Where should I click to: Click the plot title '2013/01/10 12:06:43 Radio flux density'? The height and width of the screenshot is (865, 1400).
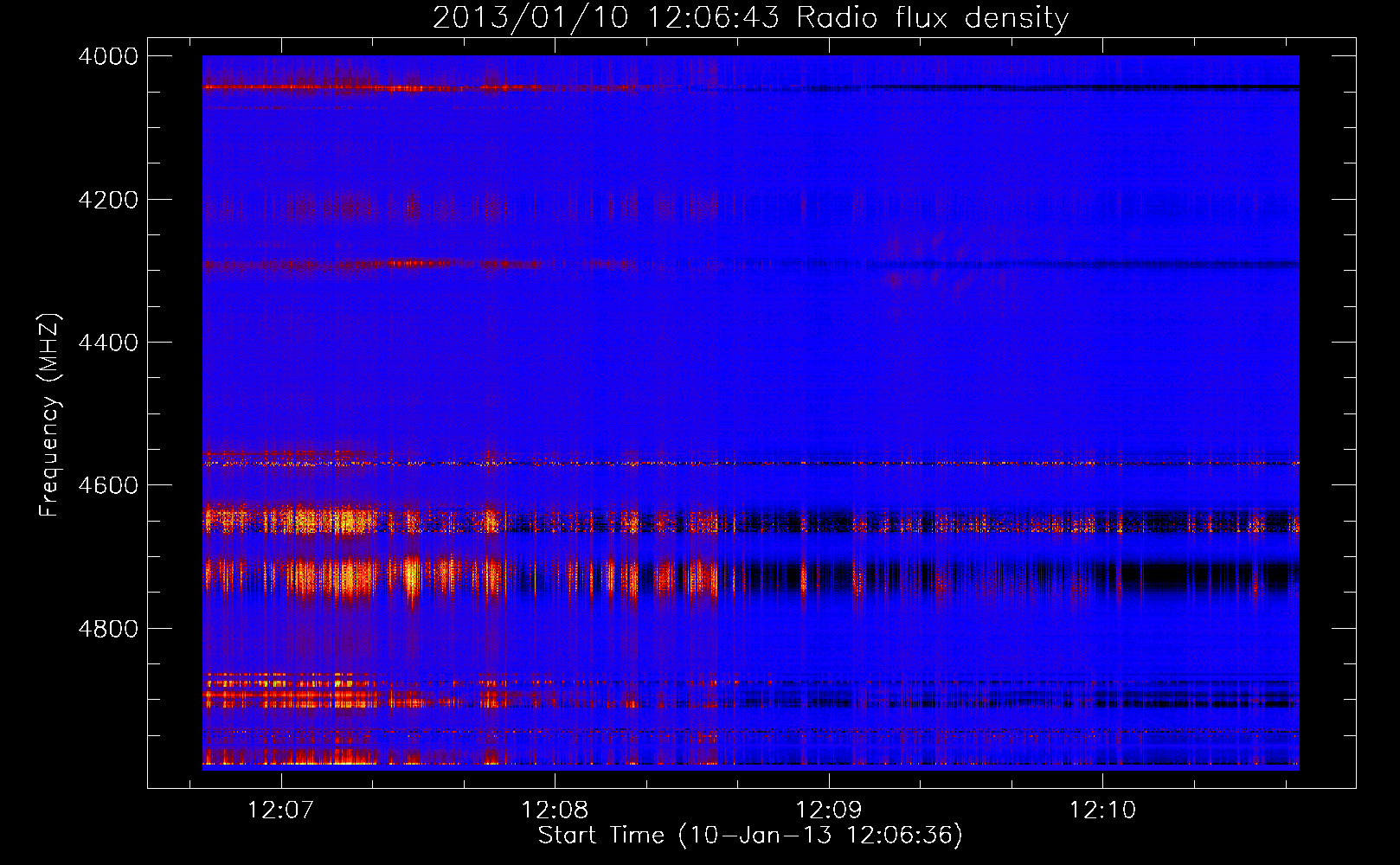750,18
